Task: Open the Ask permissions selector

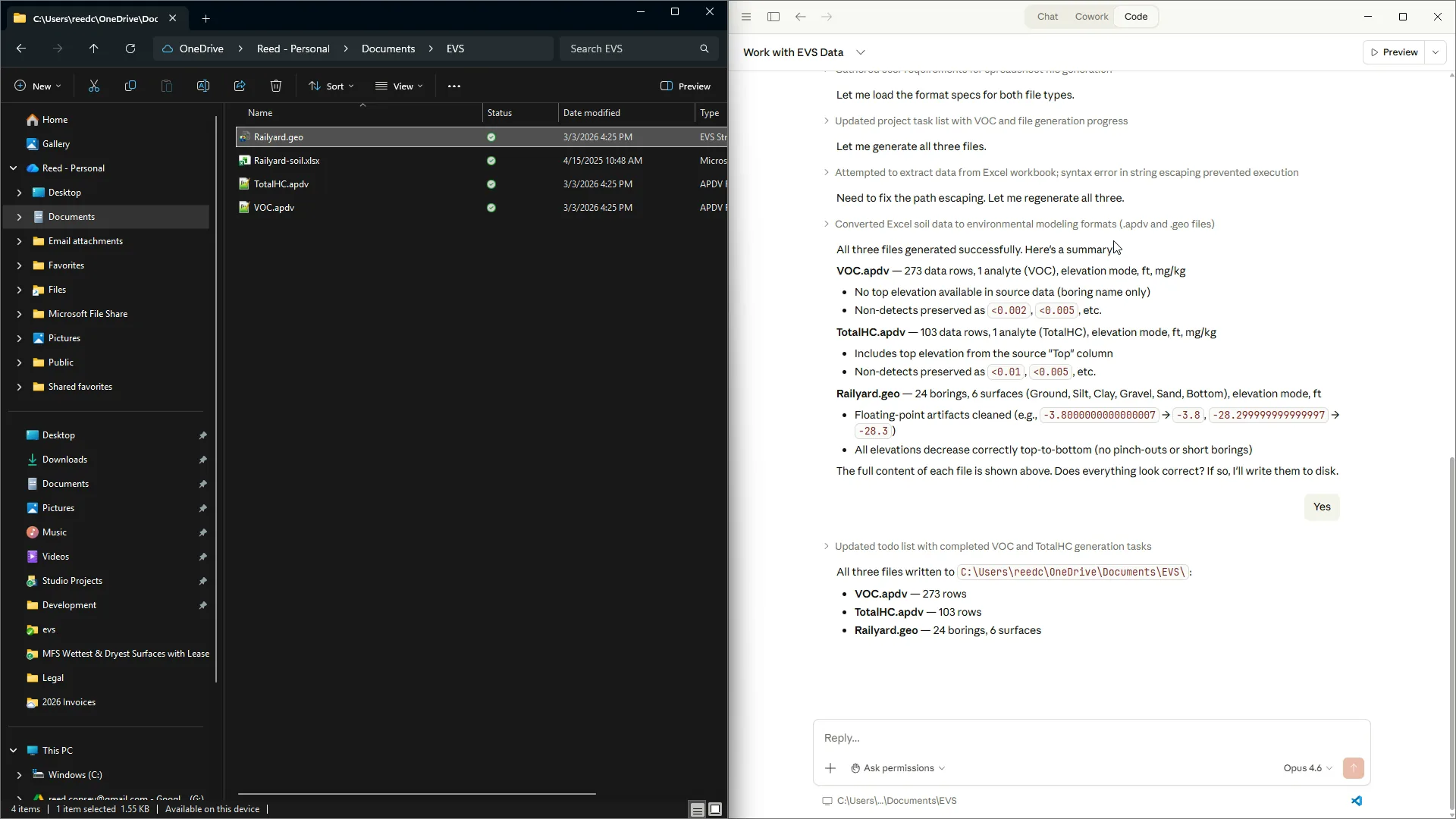Action: click(898, 768)
